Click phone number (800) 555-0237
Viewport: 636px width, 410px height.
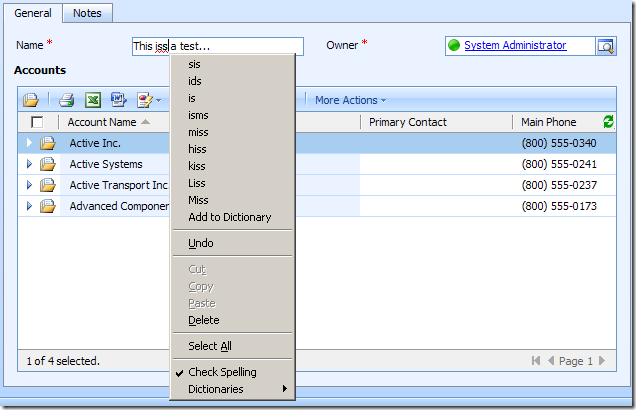coord(559,185)
